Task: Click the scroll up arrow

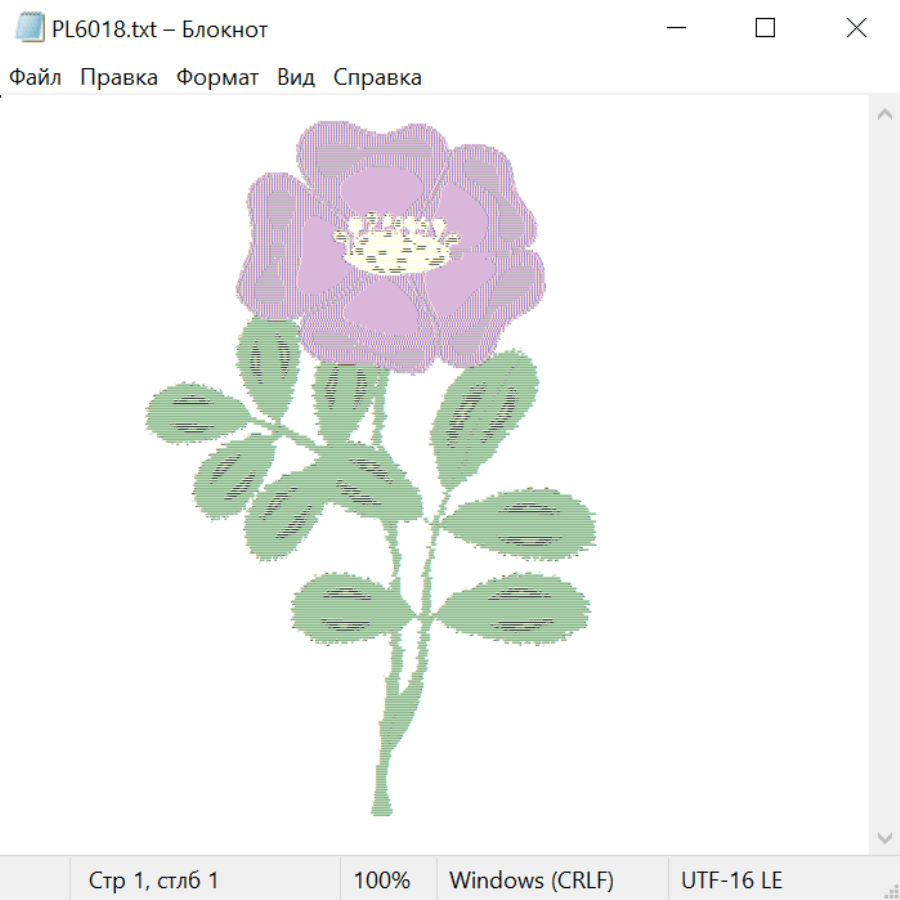Action: coord(884,115)
